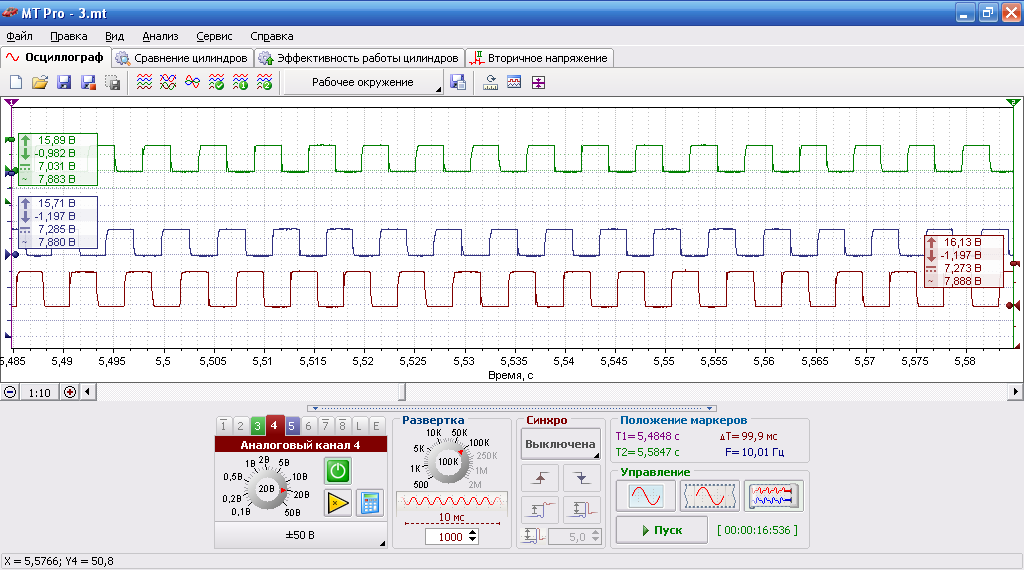Screen dimensions: 1024x570
Task: Click the horizontal timeline scrollbar thumb
Action: pyautogui.click(x=402, y=392)
